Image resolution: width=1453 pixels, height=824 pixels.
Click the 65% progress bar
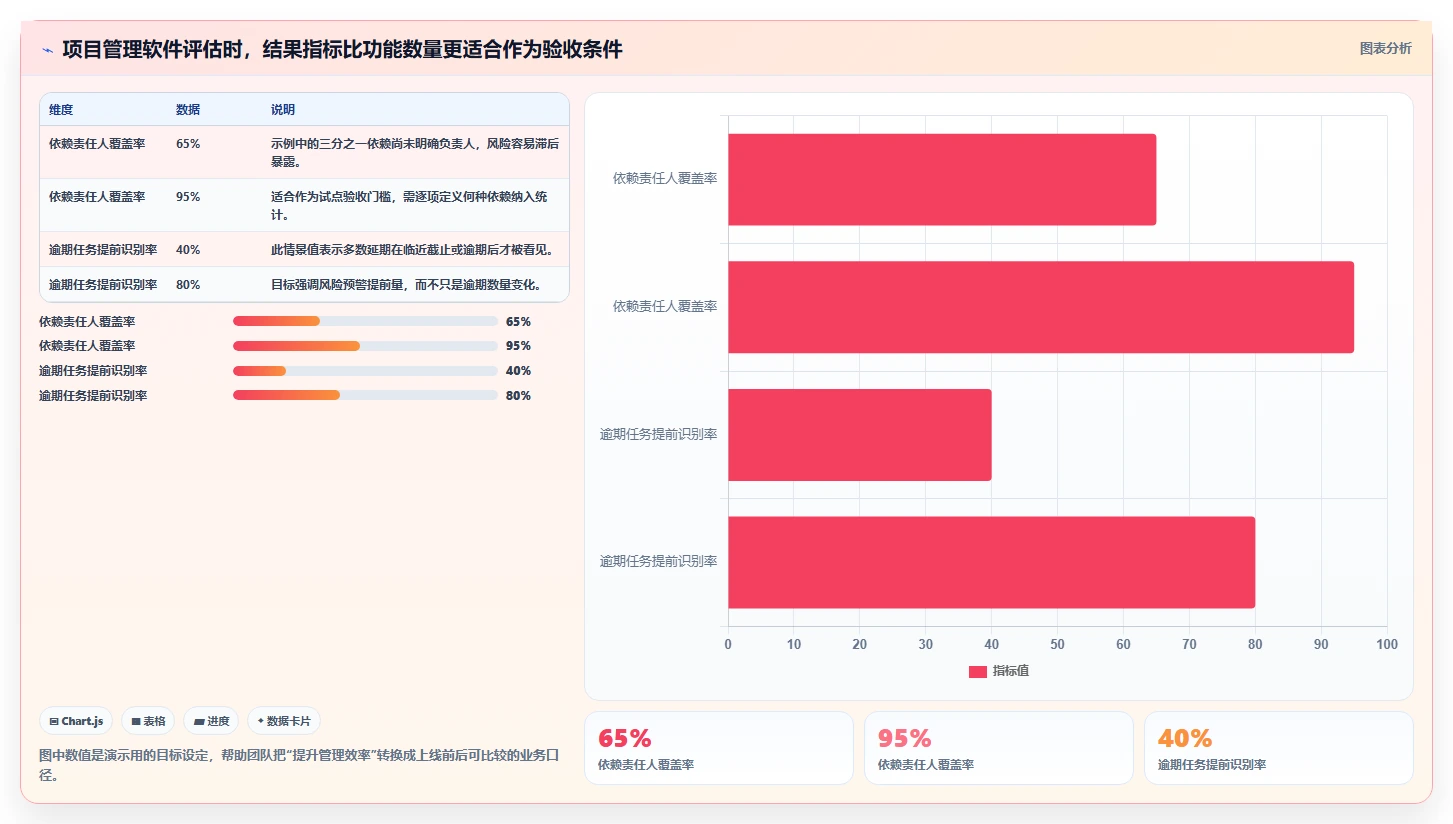tap(365, 321)
